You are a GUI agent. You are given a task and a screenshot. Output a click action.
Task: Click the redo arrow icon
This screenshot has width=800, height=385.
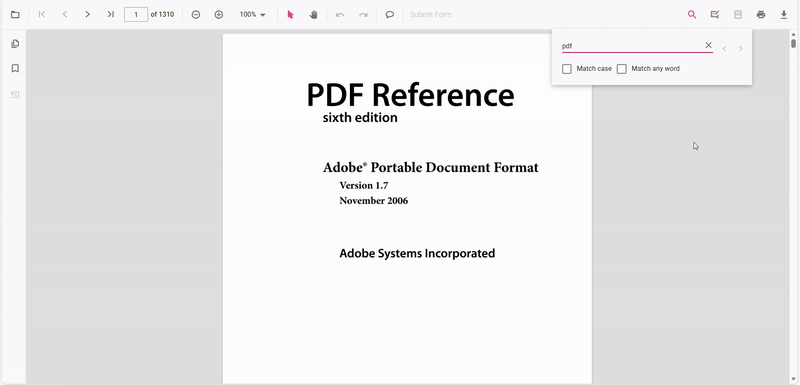(x=363, y=14)
